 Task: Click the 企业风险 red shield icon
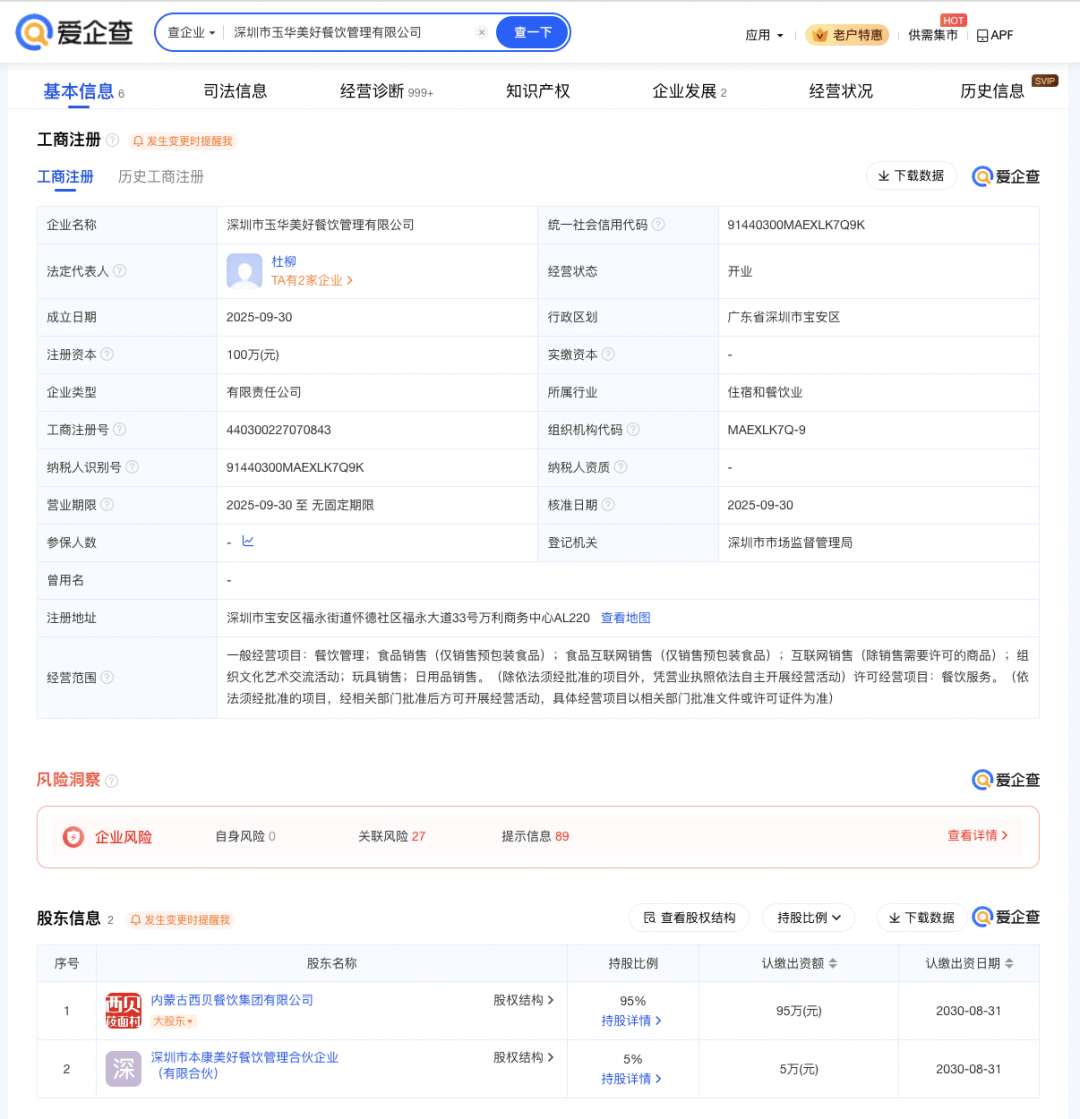(73, 837)
